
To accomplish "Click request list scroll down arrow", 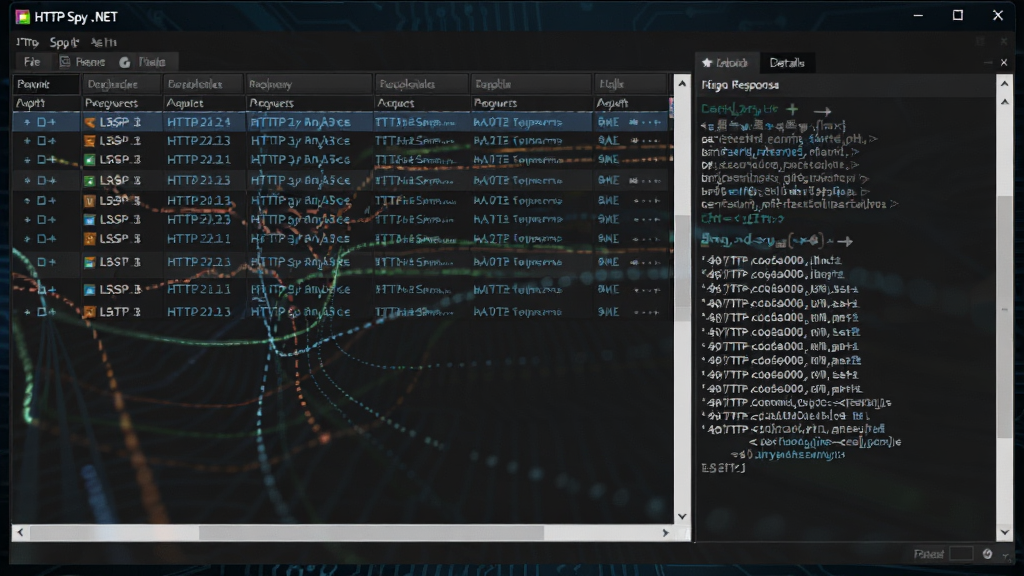I will tap(682, 516).
